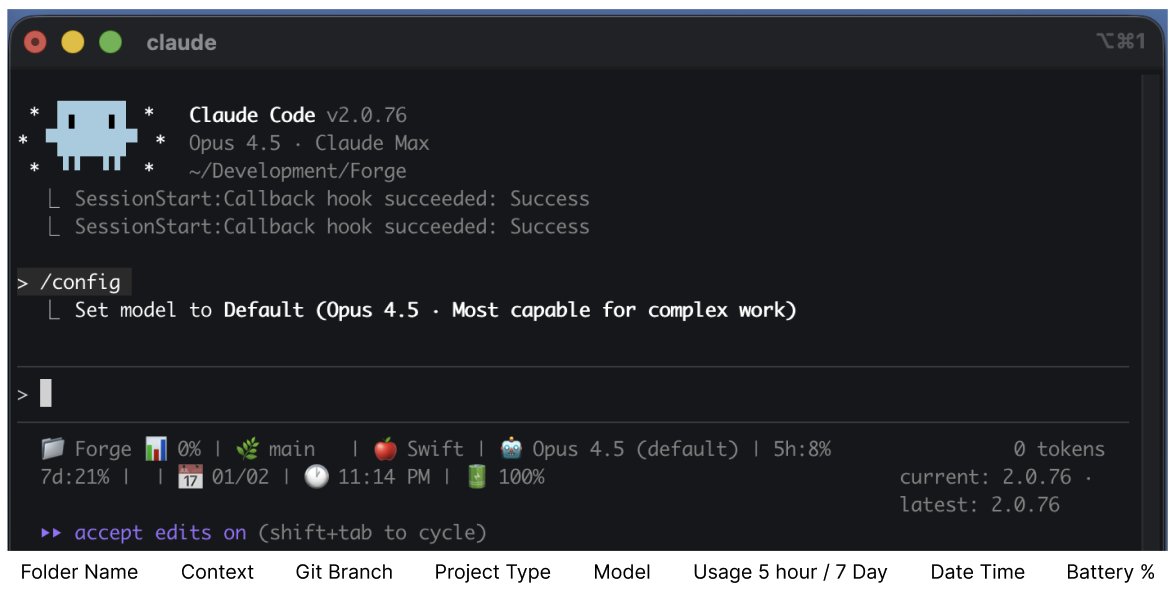The image size is (1174, 598).
Task: Select the robot icon next to Opus 4.5
Action: (x=510, y=448)
